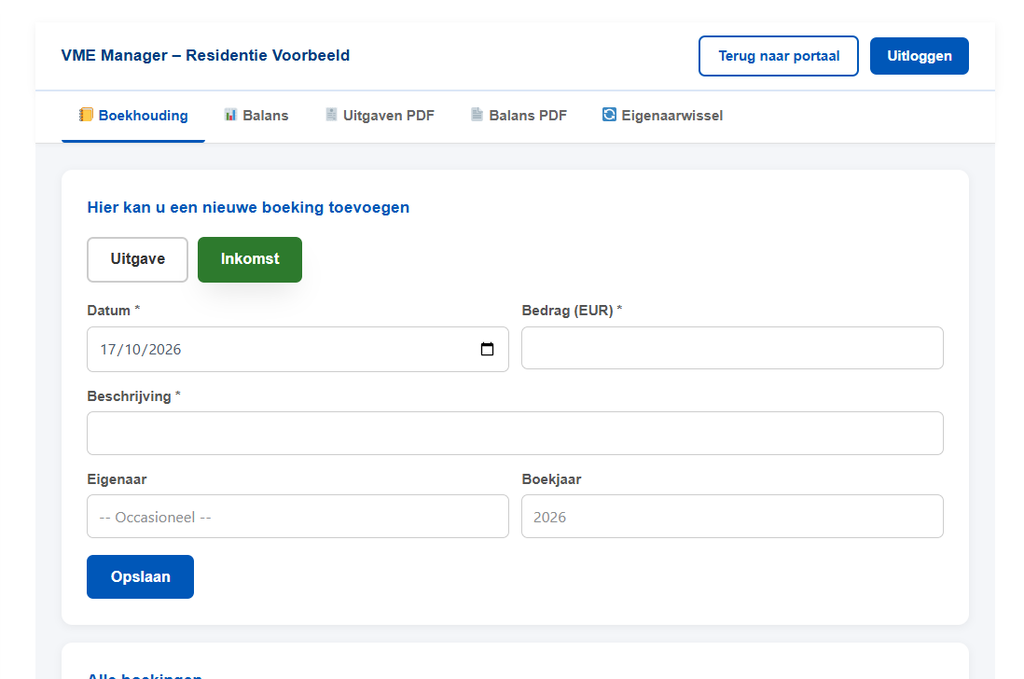Open the Uitgaven PDF tab

pos(380,116)
